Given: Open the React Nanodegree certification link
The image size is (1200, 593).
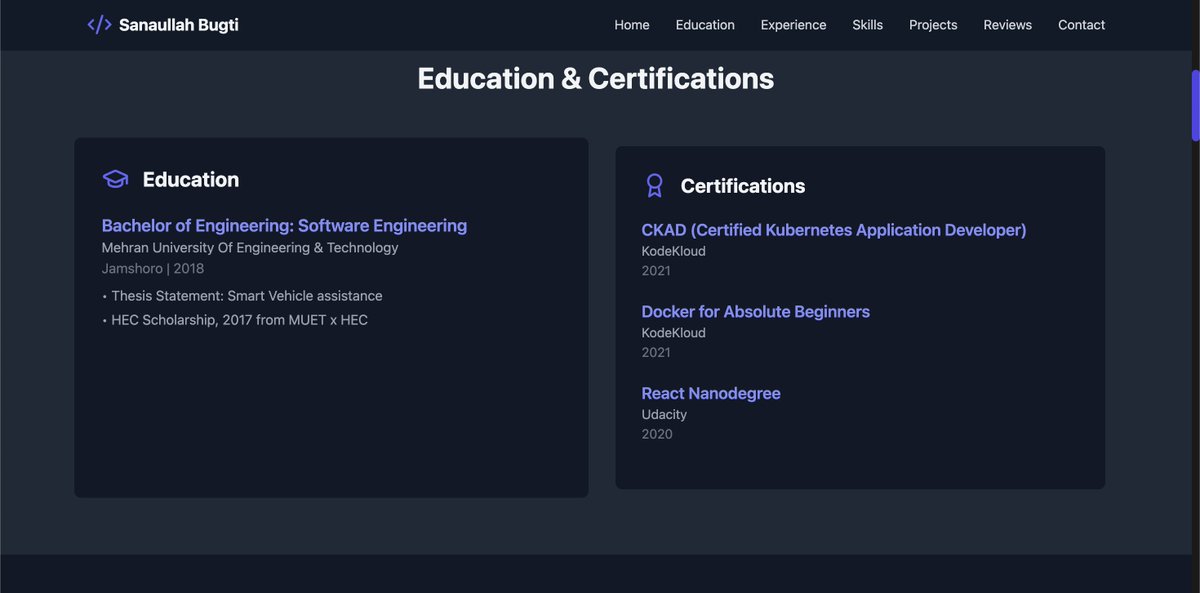Looking at the screenshot, I should pos(710,393).
